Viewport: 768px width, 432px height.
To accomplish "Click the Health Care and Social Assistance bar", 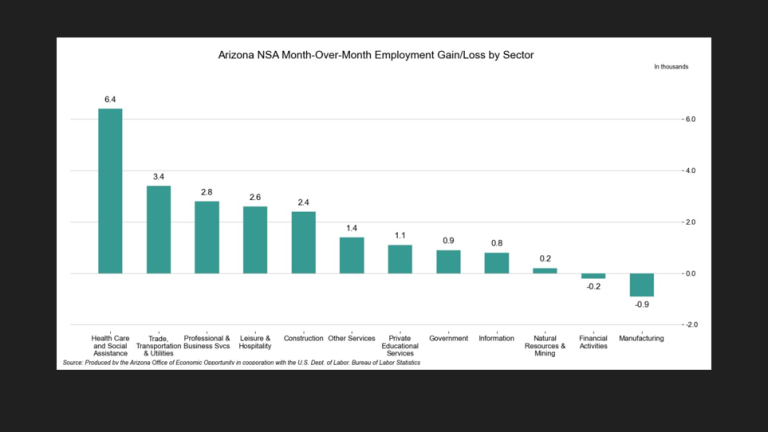I will [110, 191].
